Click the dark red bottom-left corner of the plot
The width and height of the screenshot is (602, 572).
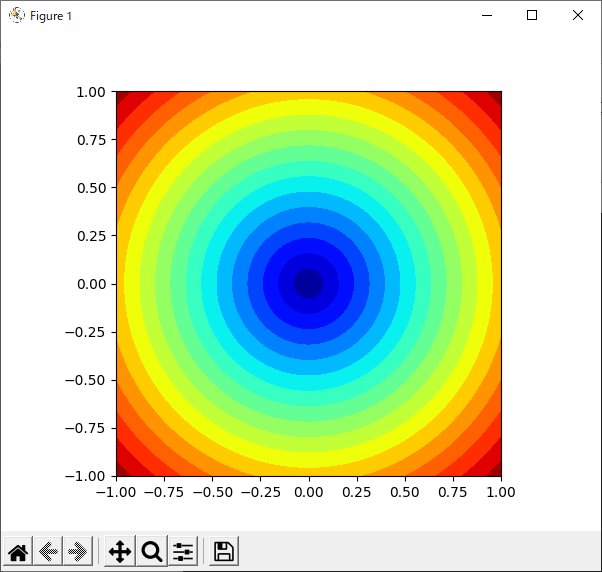[x=121, y=471]
